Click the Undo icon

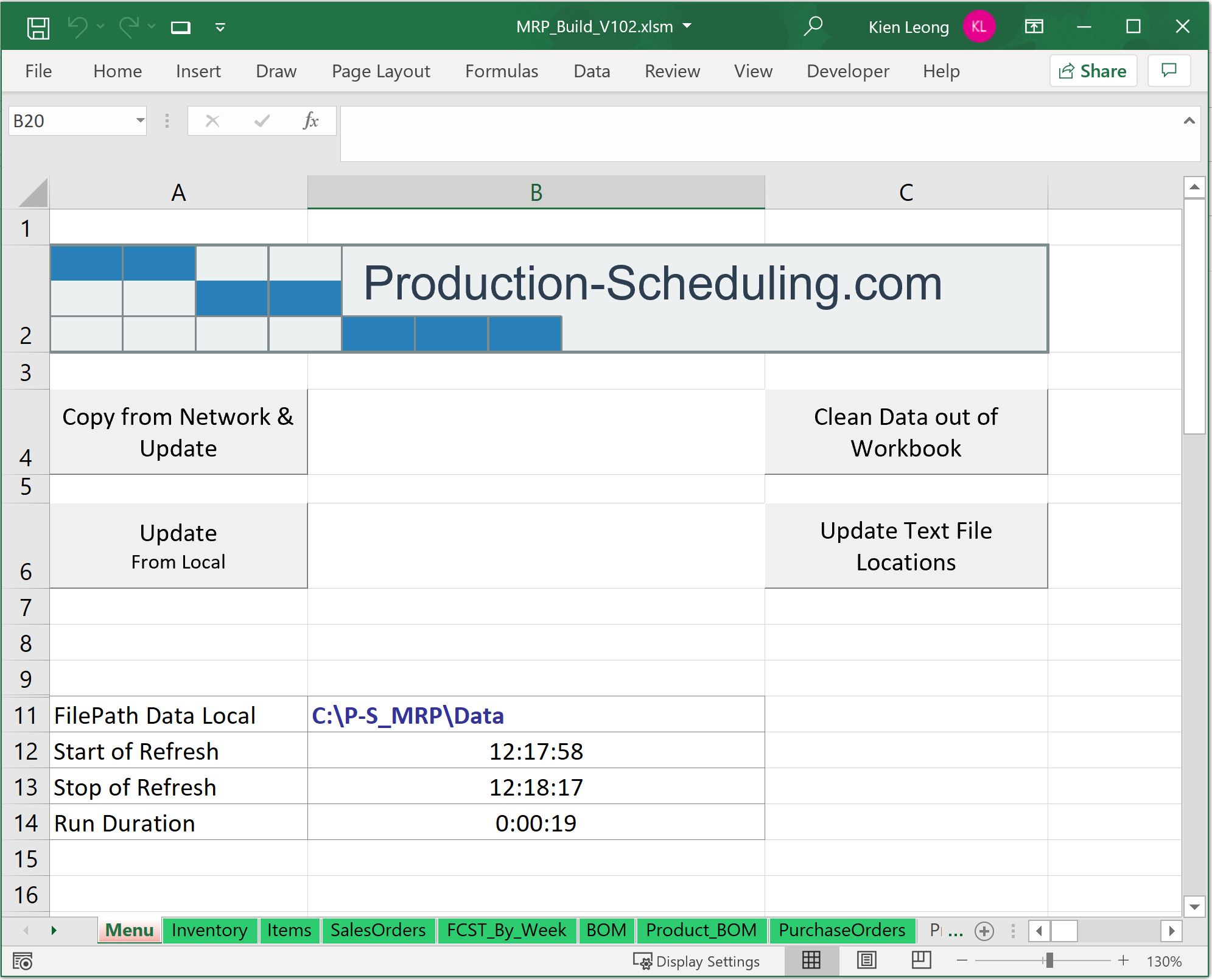coord(78,27)
